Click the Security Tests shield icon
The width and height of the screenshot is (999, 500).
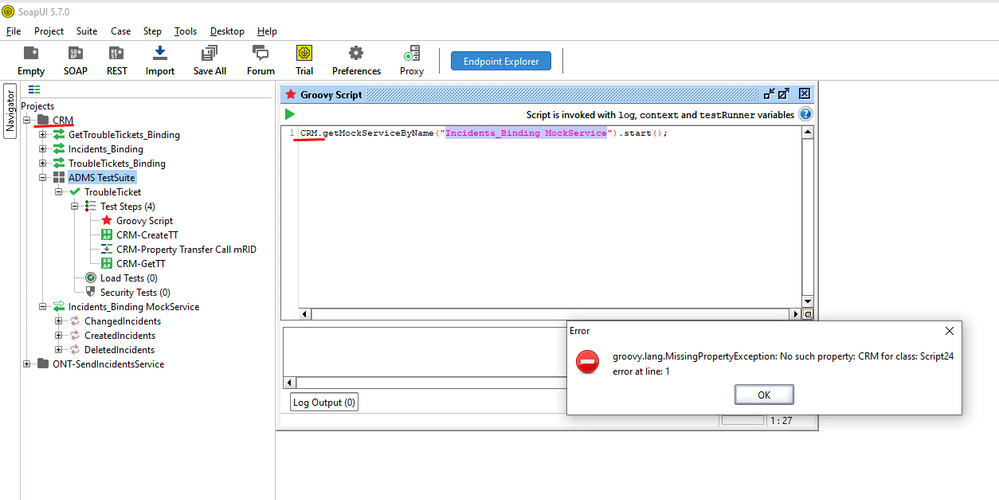point(90,292)
